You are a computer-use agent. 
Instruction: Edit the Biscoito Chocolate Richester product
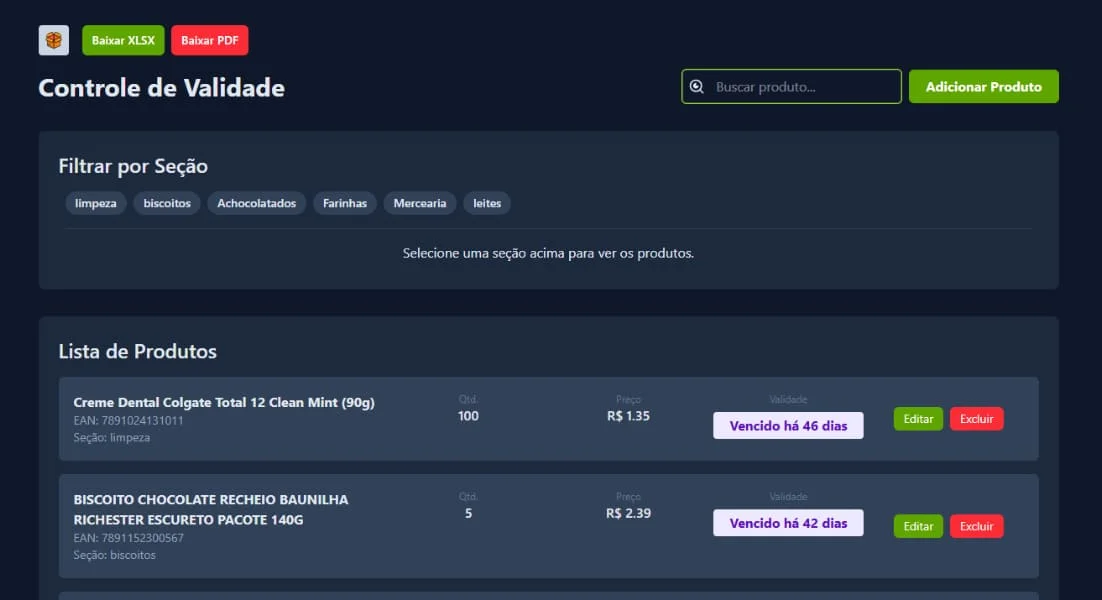(x=918, y=526)
